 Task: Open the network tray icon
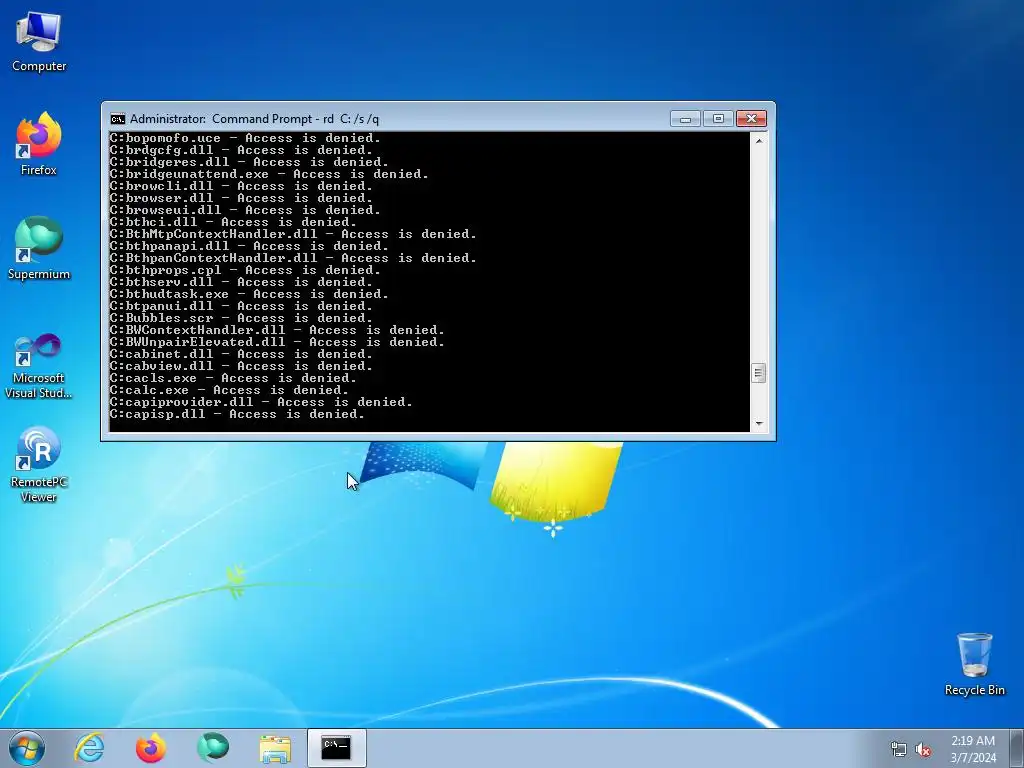pyautogui.click(x=899, y=749)
